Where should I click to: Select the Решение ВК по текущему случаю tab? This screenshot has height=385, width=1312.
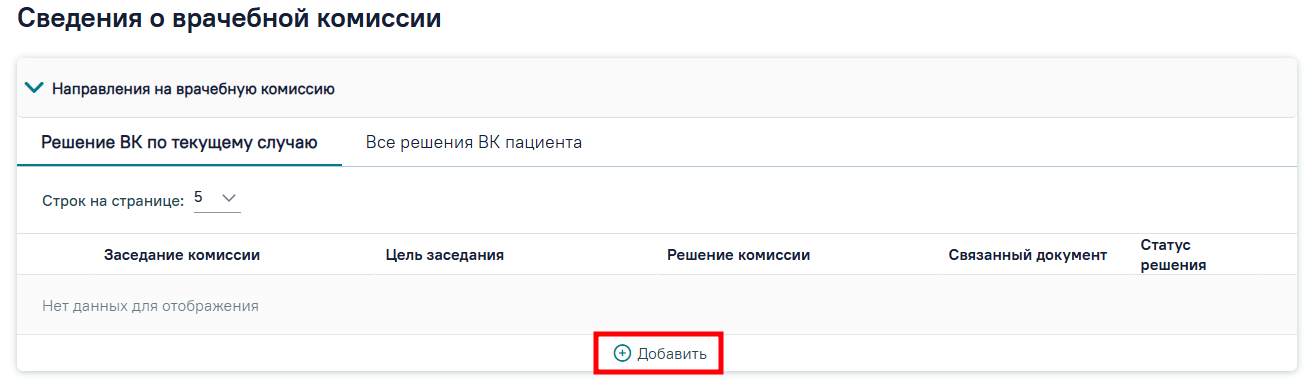tap(179, 143)
